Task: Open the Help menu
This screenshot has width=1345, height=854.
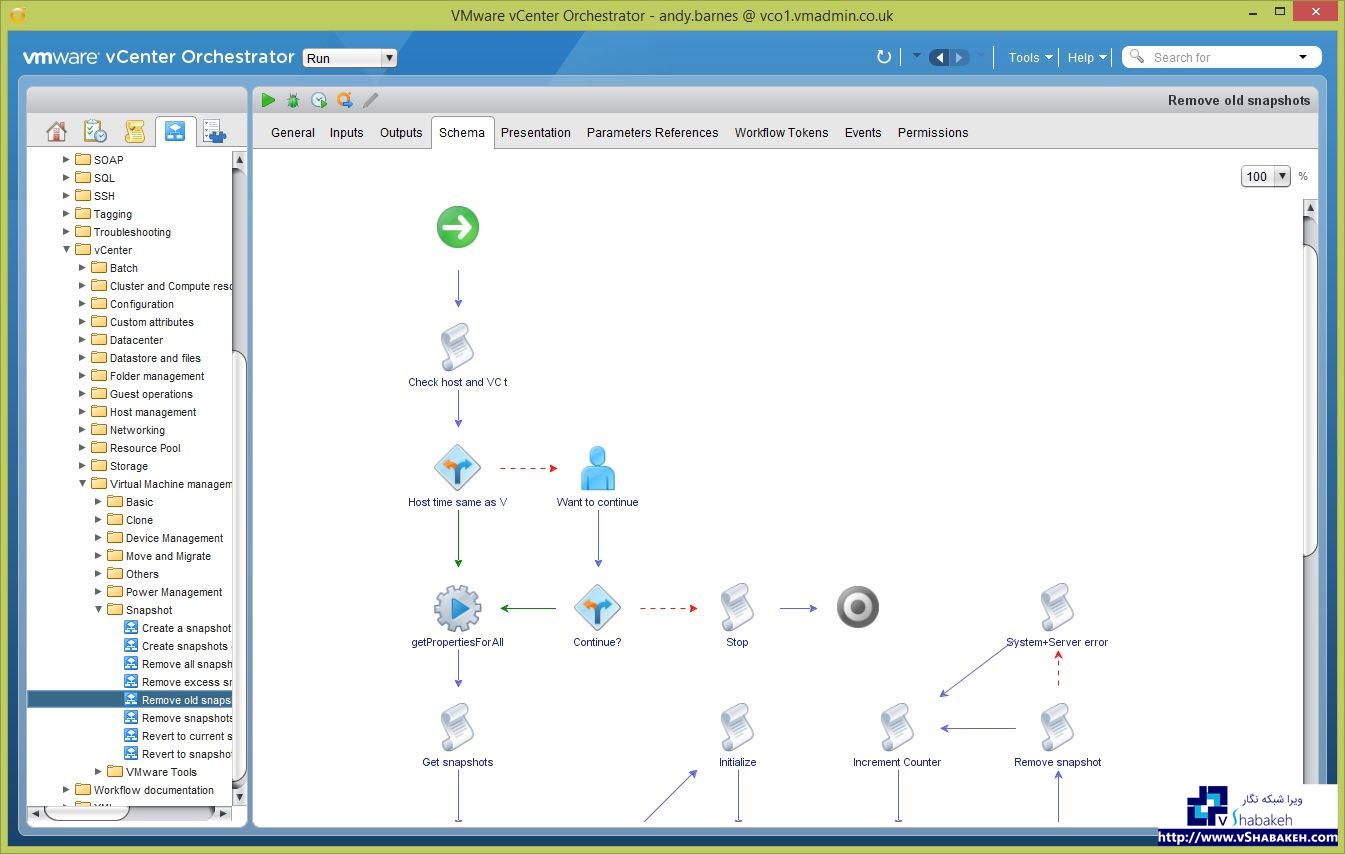Action: 1087,57
